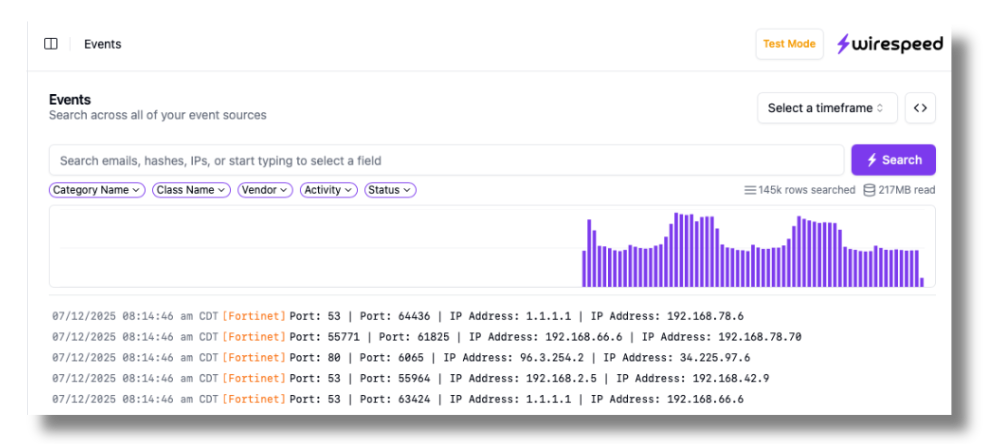Open the Status filter dropdown
Viewport: 984px width, 444px height.
pyautogui.click(x=390, y=190)
